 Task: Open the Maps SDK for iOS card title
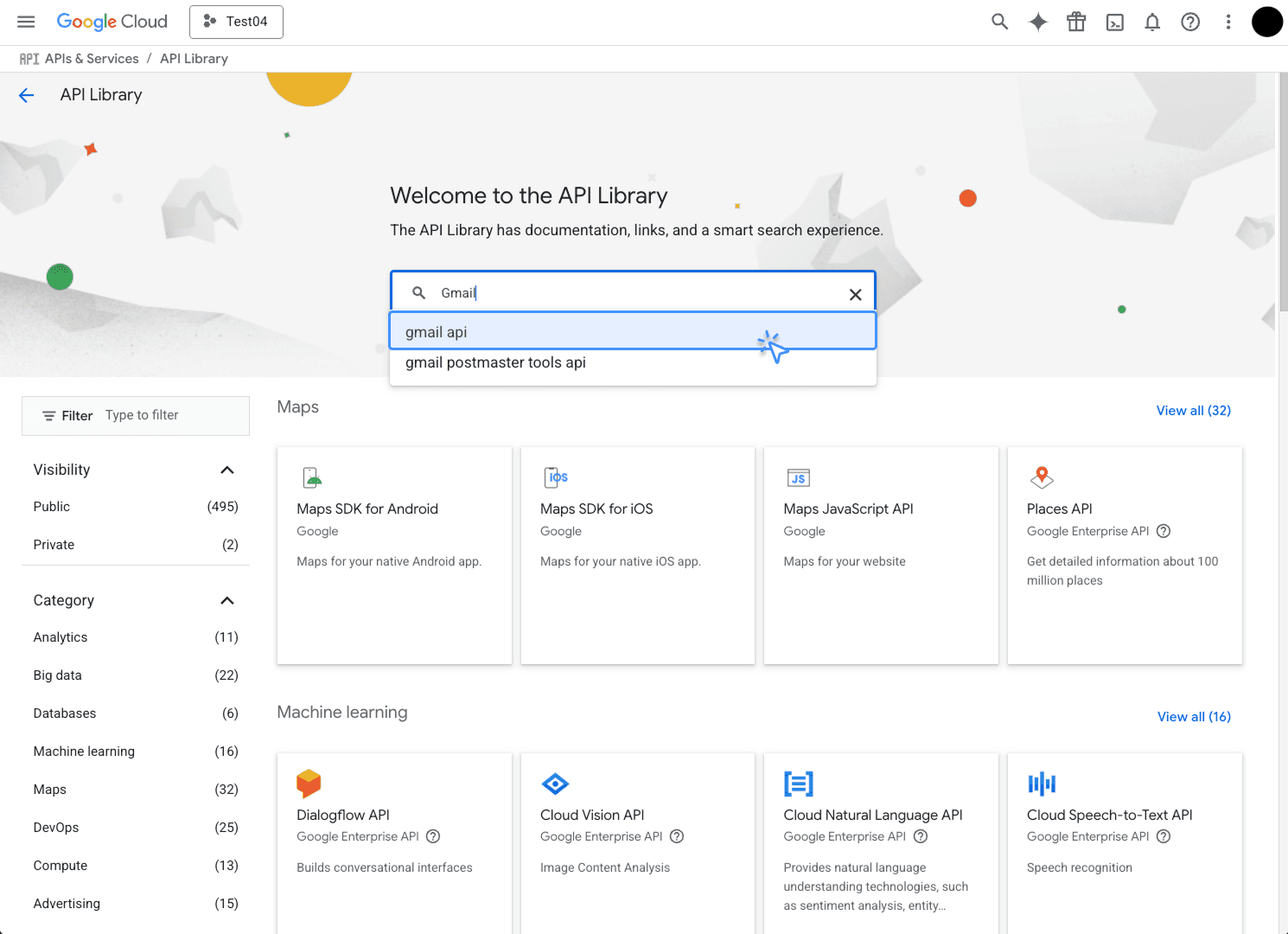tap(596, 509)
